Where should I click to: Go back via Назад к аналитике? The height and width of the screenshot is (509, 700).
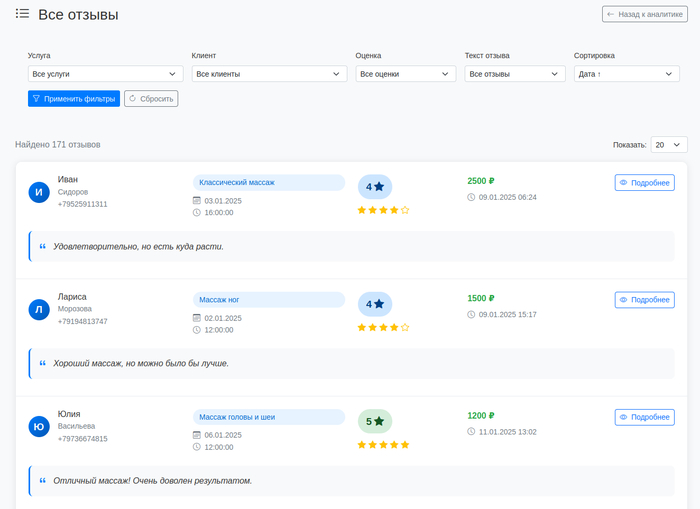click(x=645, y=14)
